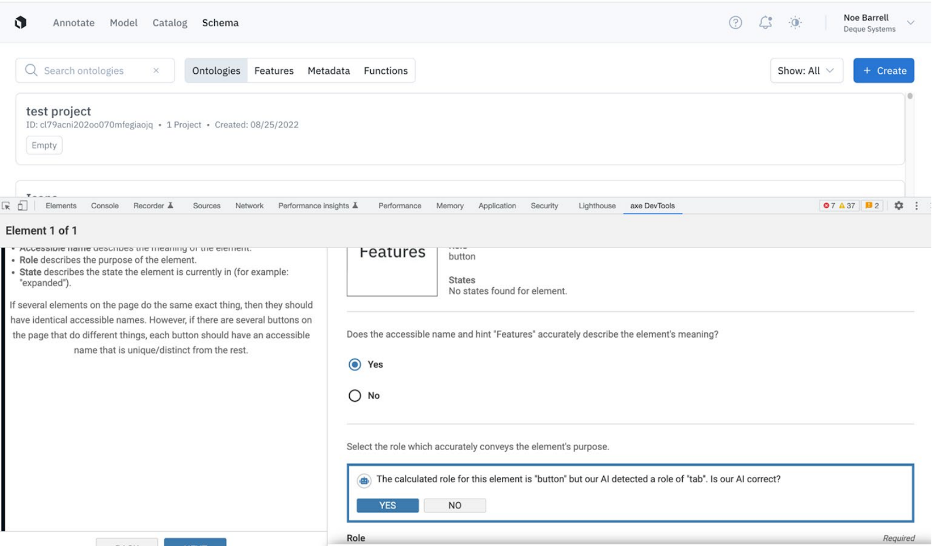This screenshot has height=546, width=936.
Task: Switch to the Features tab
Action: [274, 71]
